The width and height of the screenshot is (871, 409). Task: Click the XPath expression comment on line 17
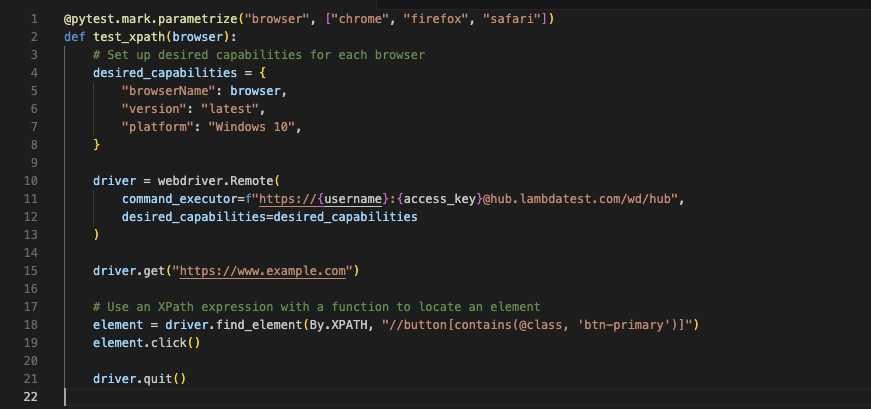coord(317,307)
